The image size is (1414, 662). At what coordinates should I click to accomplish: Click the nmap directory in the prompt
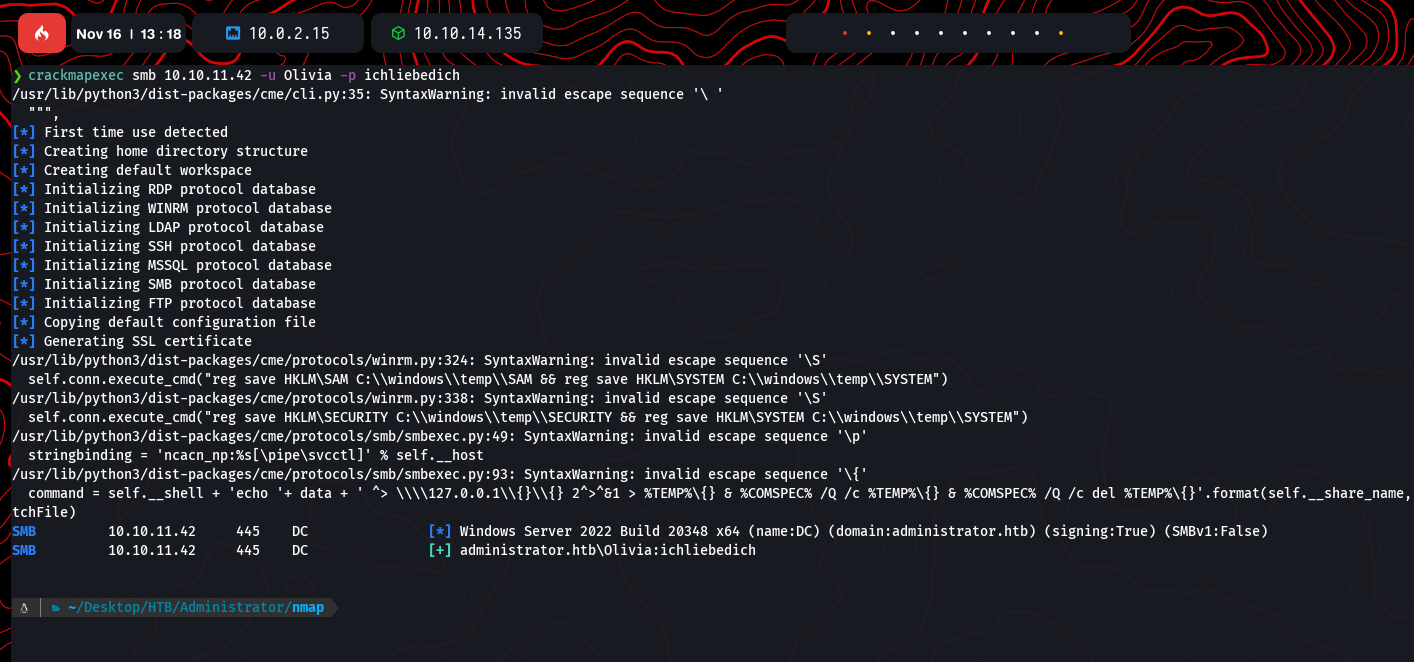tap(307, 607)
